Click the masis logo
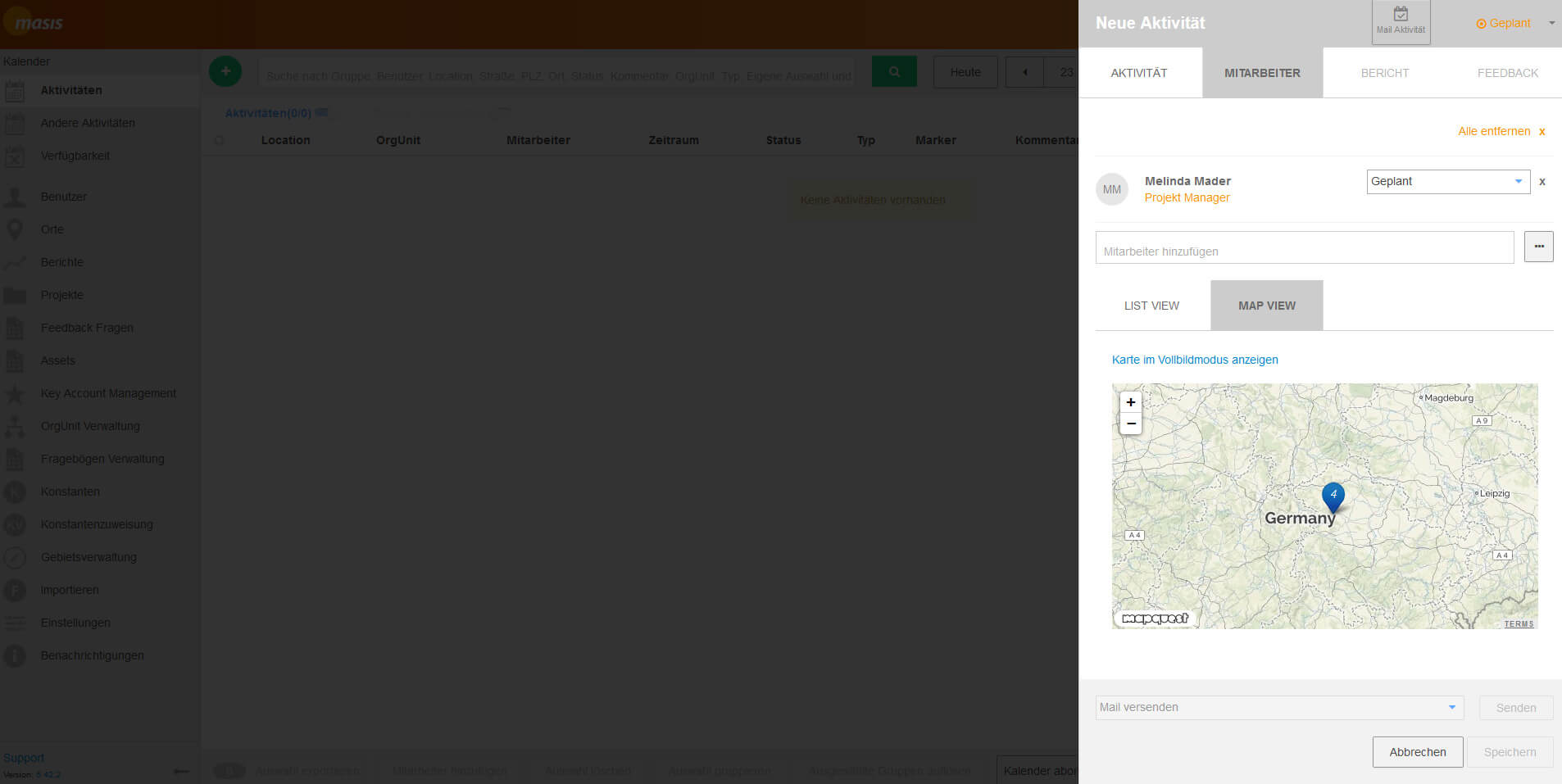 point(33,21)
